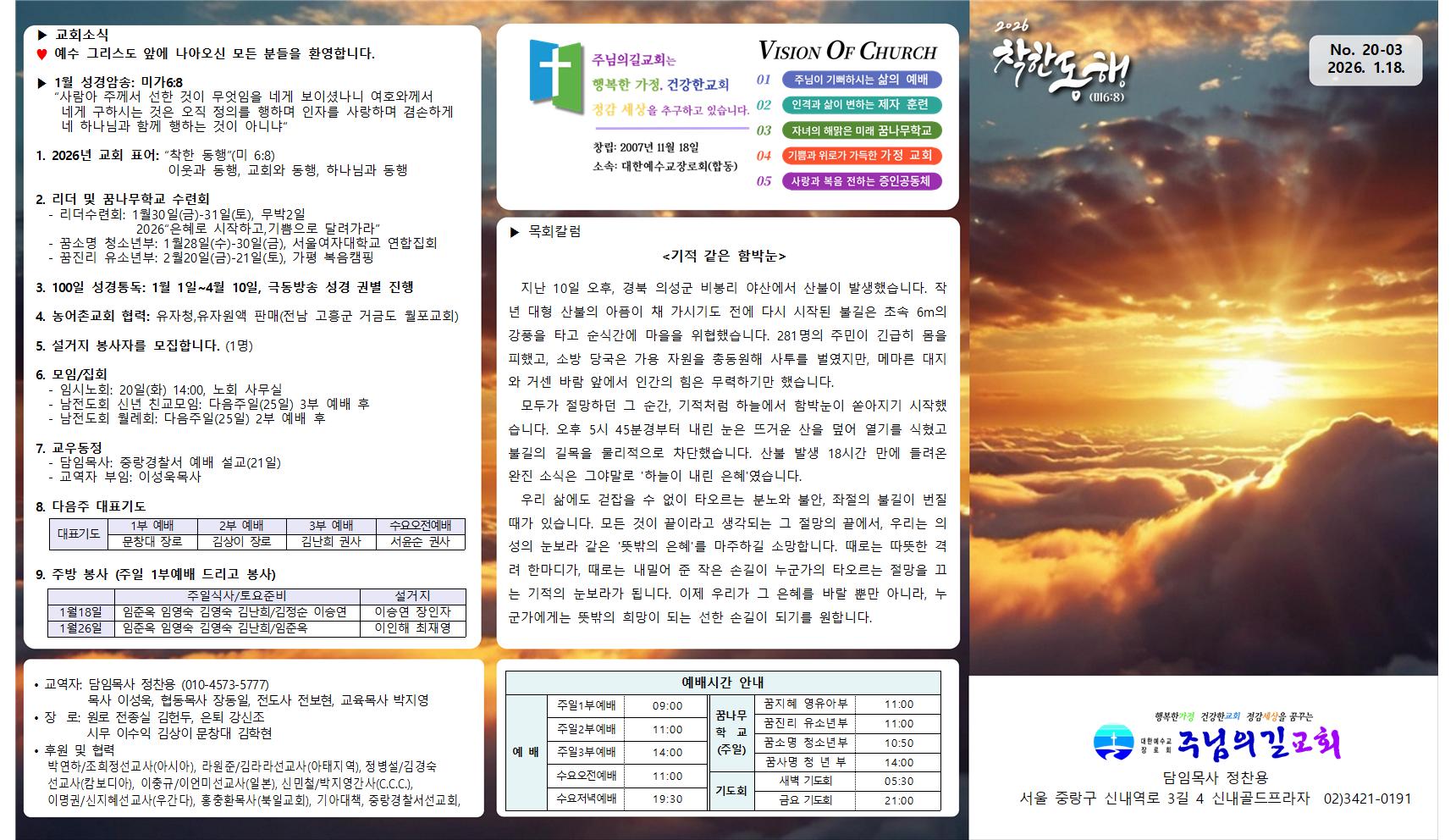Screen dimensions: 1456x840
Task: Select the red 기쁨과 위로가 가득한 가정 교회 pill
Action: tap(861, 156)
